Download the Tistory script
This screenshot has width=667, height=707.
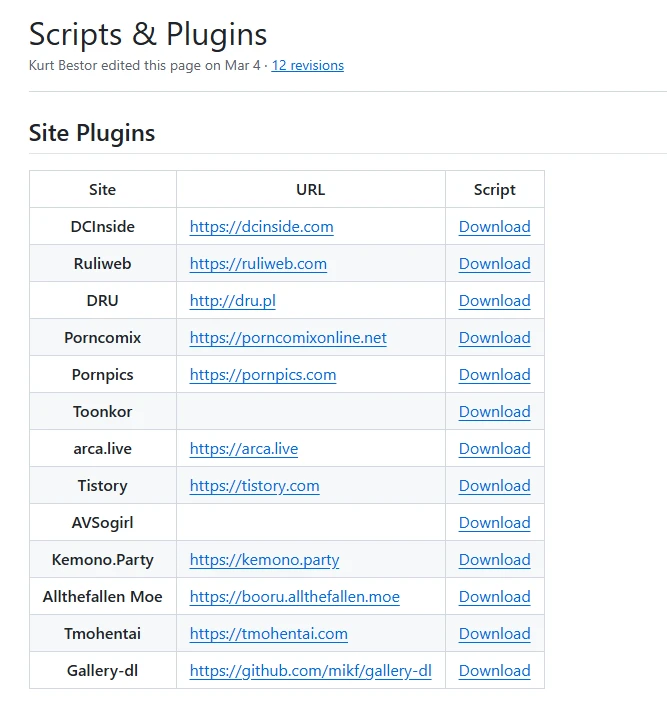click(494, 486)
